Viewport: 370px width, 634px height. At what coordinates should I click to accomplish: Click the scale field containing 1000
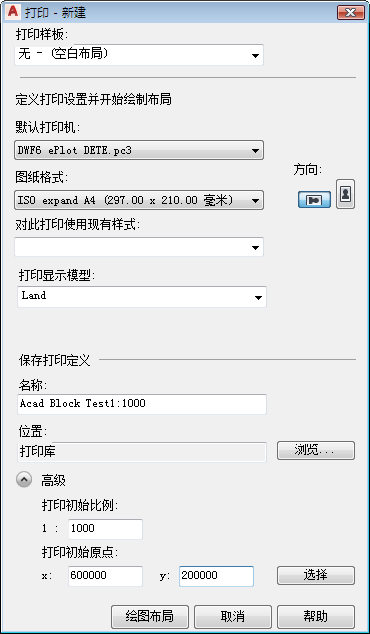(105, 529)
